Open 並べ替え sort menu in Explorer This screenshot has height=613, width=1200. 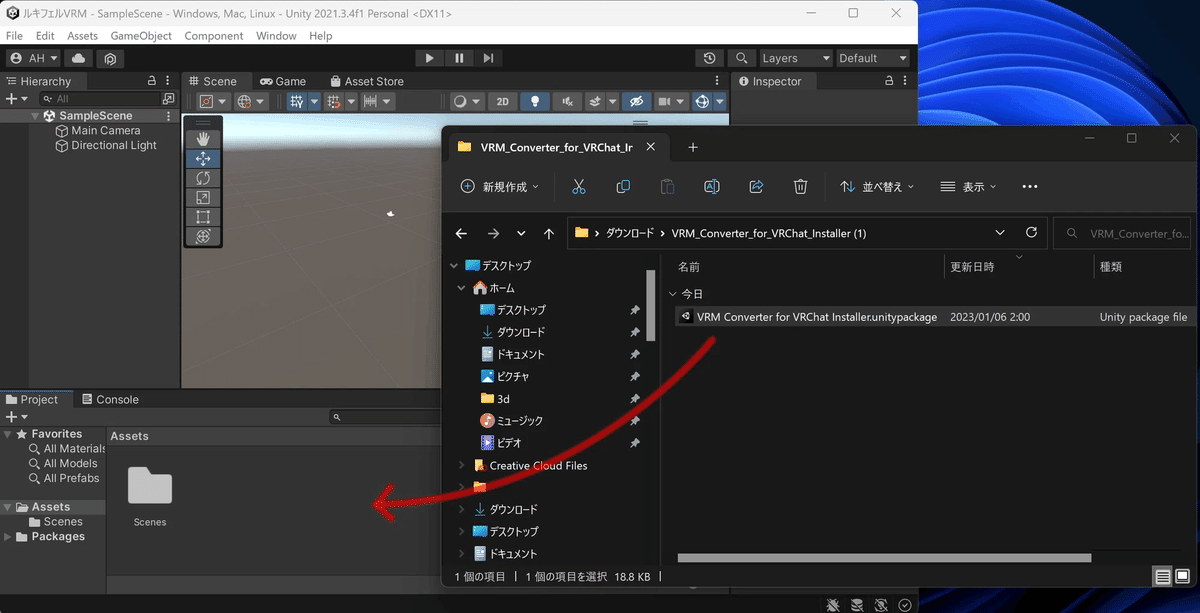877,187
